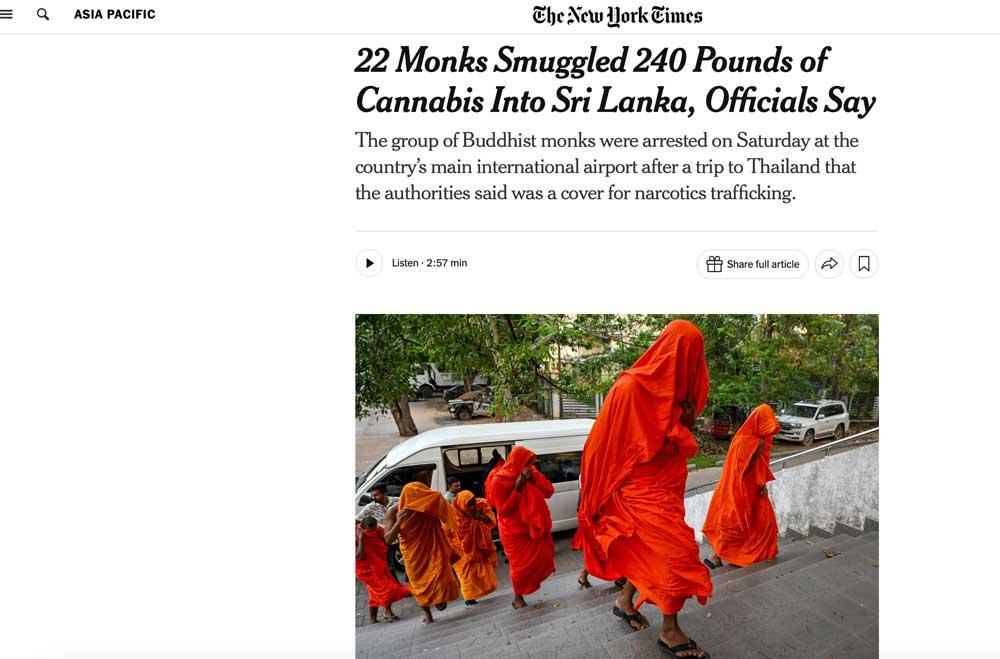The image size is (1000, 659).
Task: Click the horizontal divider below the summary
Action: (x=617, y=231)
